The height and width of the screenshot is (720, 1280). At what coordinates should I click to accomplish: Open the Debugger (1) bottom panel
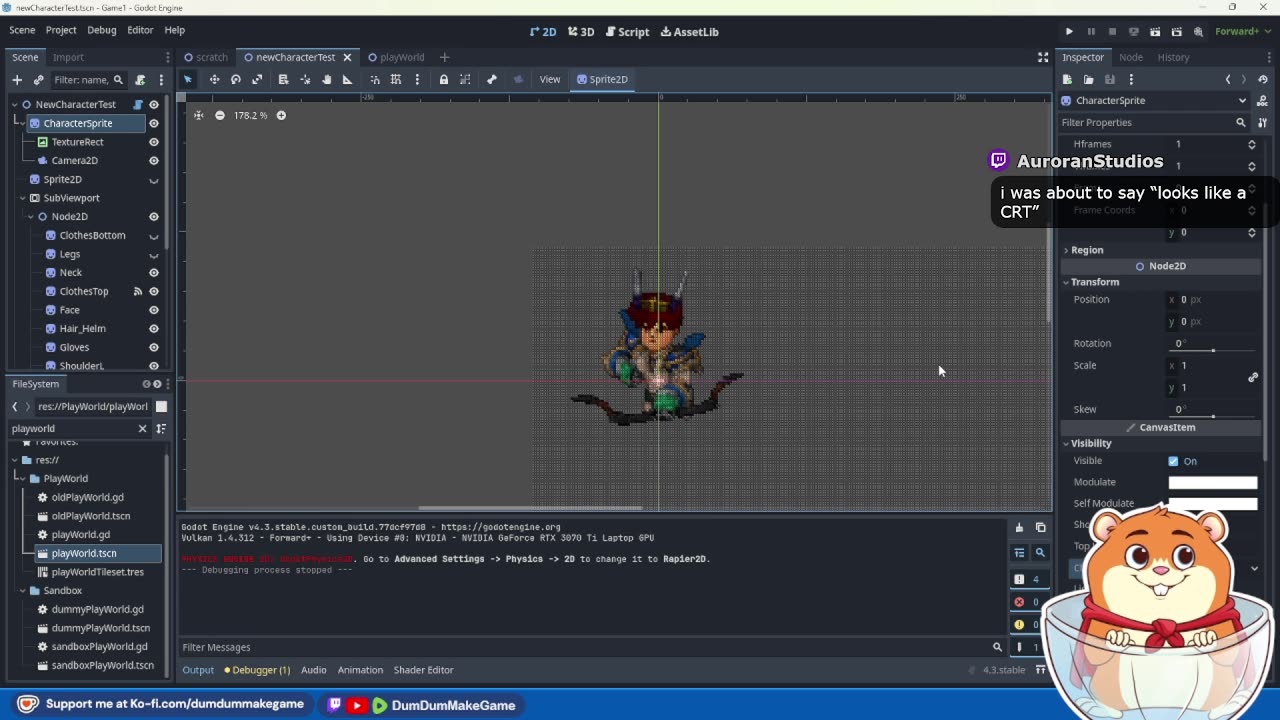coord(258,670)
